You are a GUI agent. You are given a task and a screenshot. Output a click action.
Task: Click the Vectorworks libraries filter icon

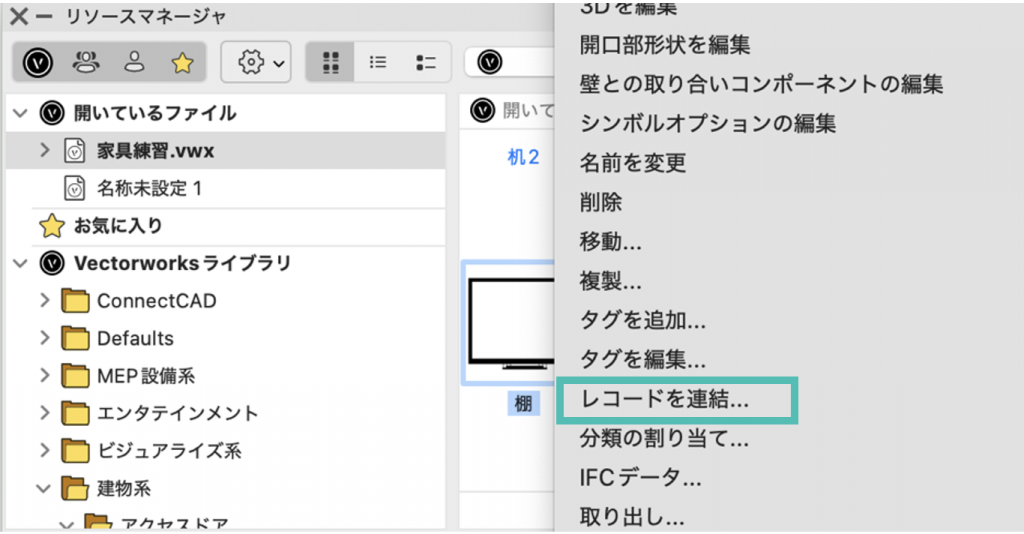38,63
